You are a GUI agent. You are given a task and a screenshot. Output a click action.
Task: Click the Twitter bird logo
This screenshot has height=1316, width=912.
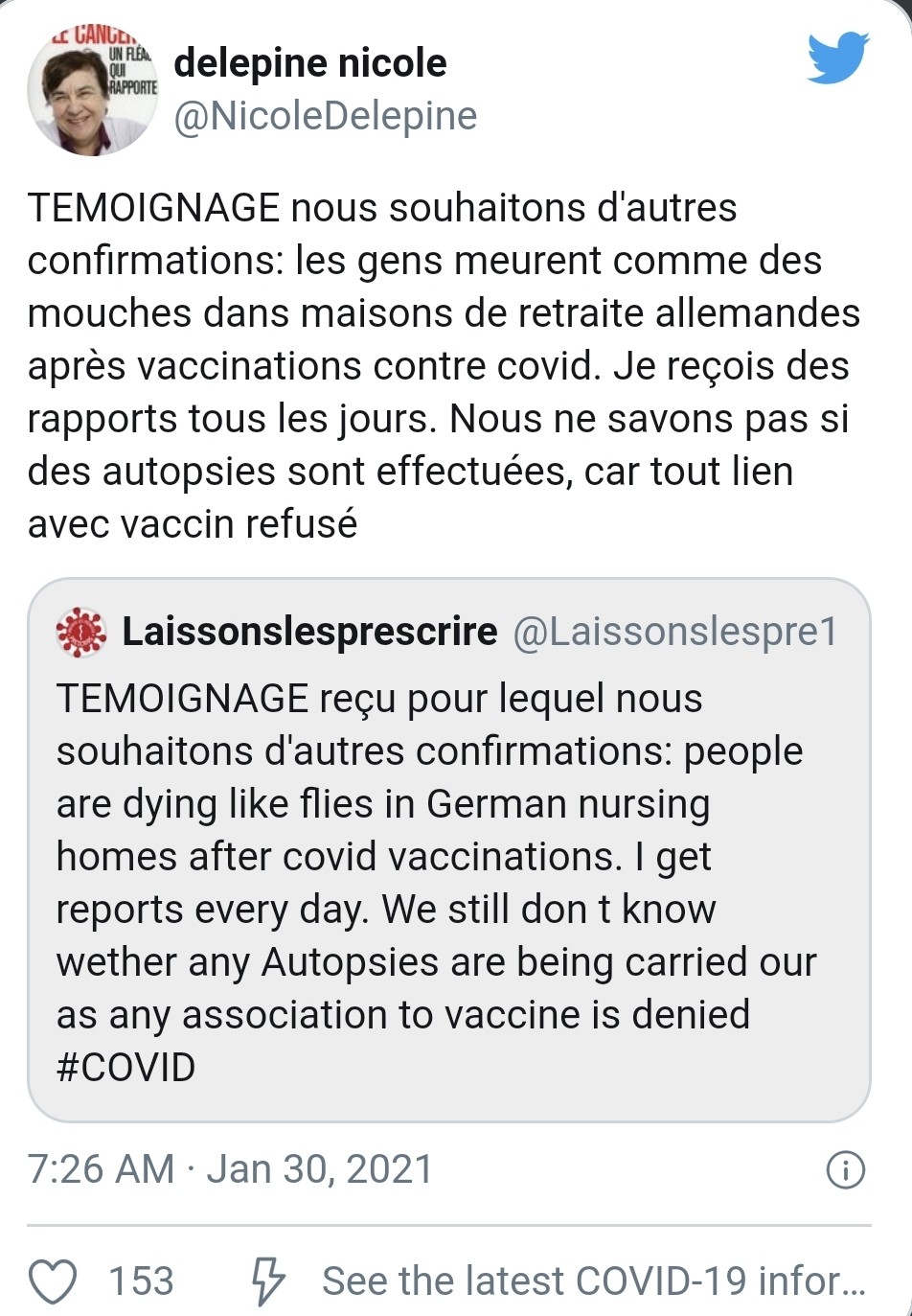pos(837,58)
